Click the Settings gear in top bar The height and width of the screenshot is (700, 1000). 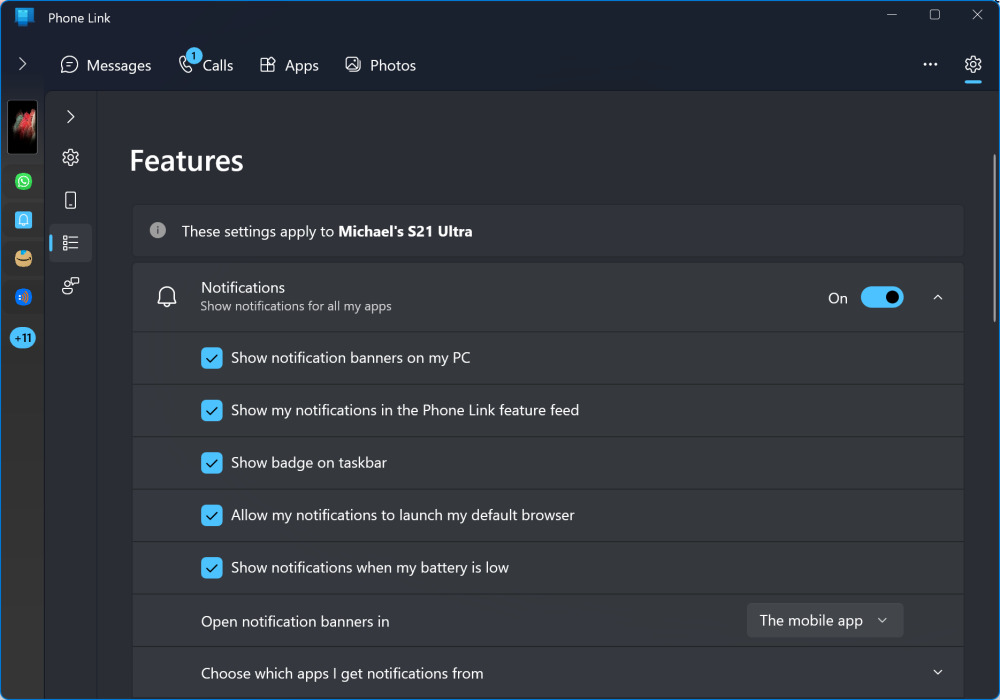(x=972, y=65)
